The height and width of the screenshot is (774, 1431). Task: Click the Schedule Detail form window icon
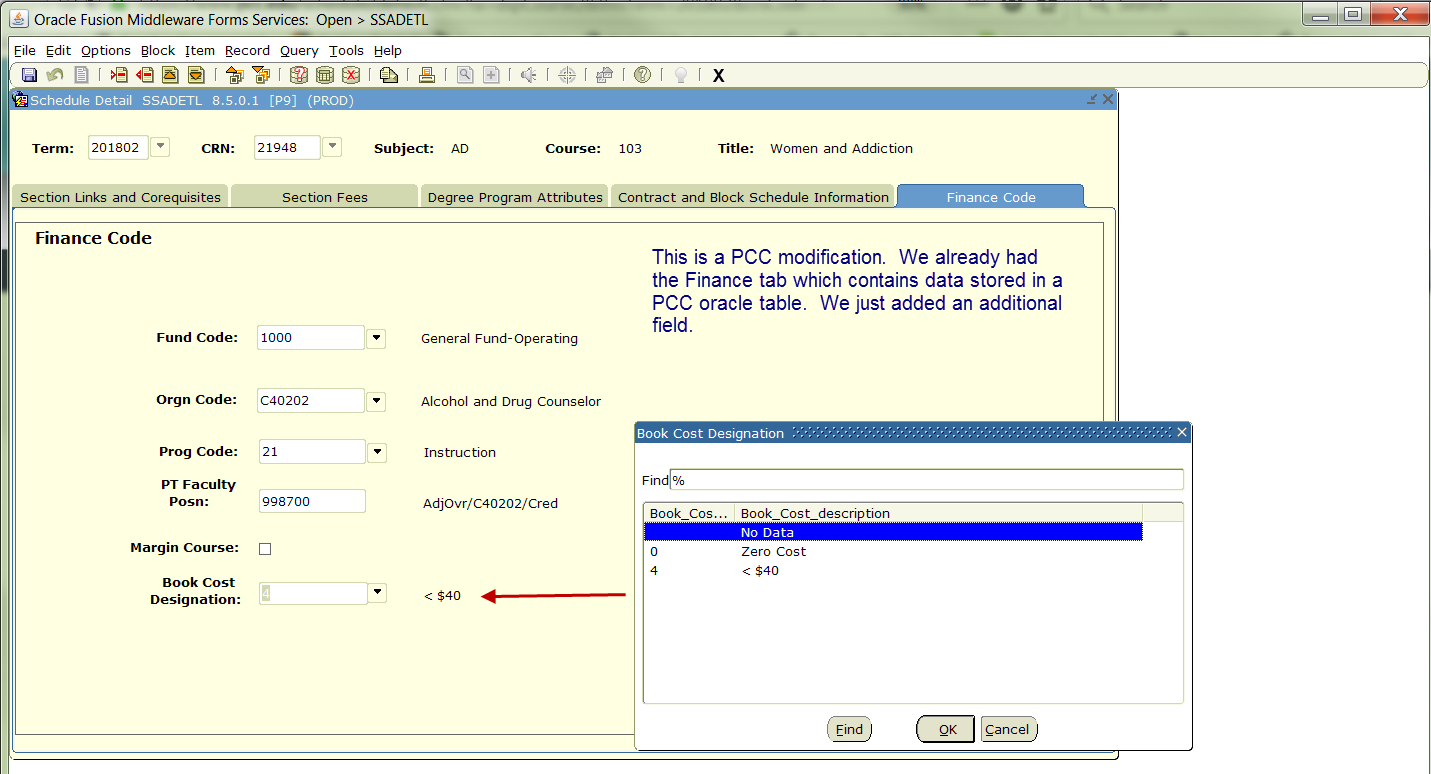coord(19,100)
